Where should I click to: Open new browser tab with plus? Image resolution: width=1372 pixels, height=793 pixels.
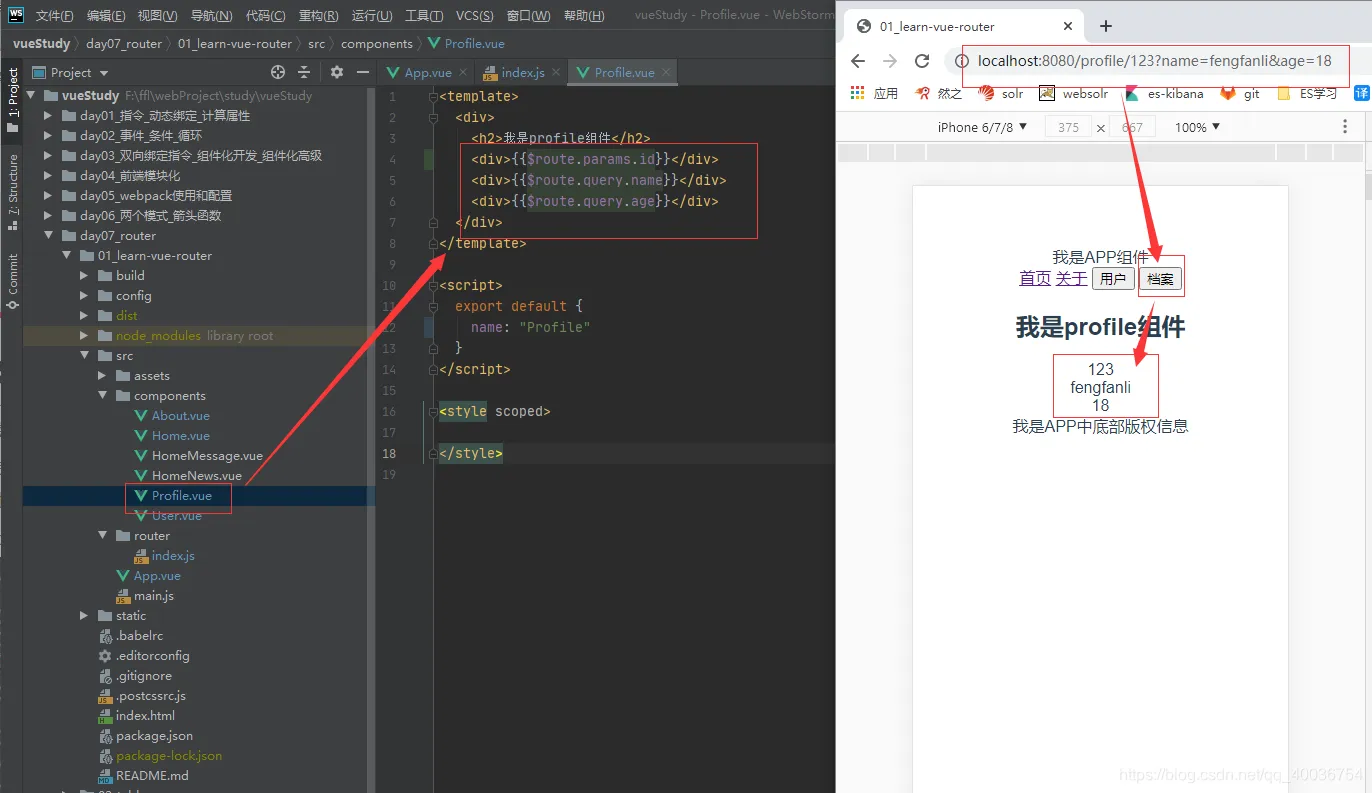coord(1106,26)
